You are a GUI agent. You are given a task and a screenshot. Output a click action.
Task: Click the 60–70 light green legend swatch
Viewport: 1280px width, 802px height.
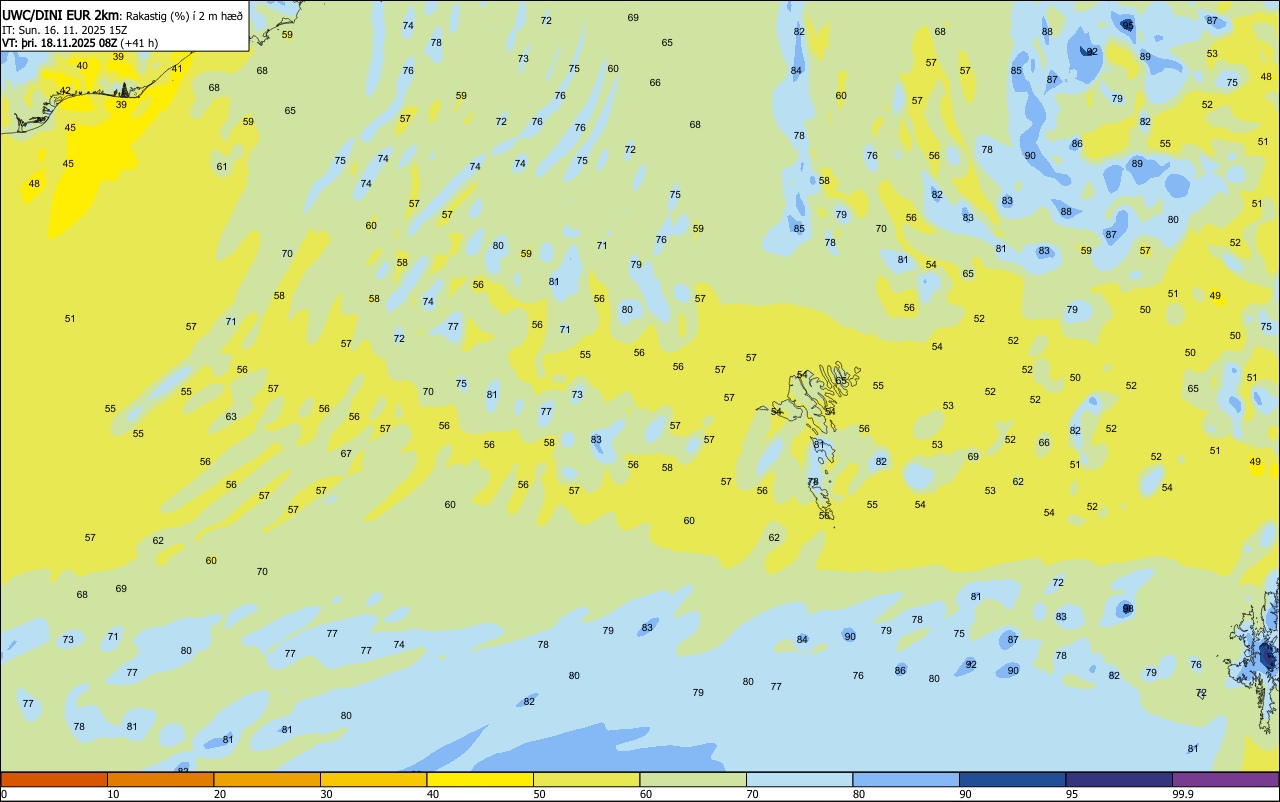click(x=693, y=779)
